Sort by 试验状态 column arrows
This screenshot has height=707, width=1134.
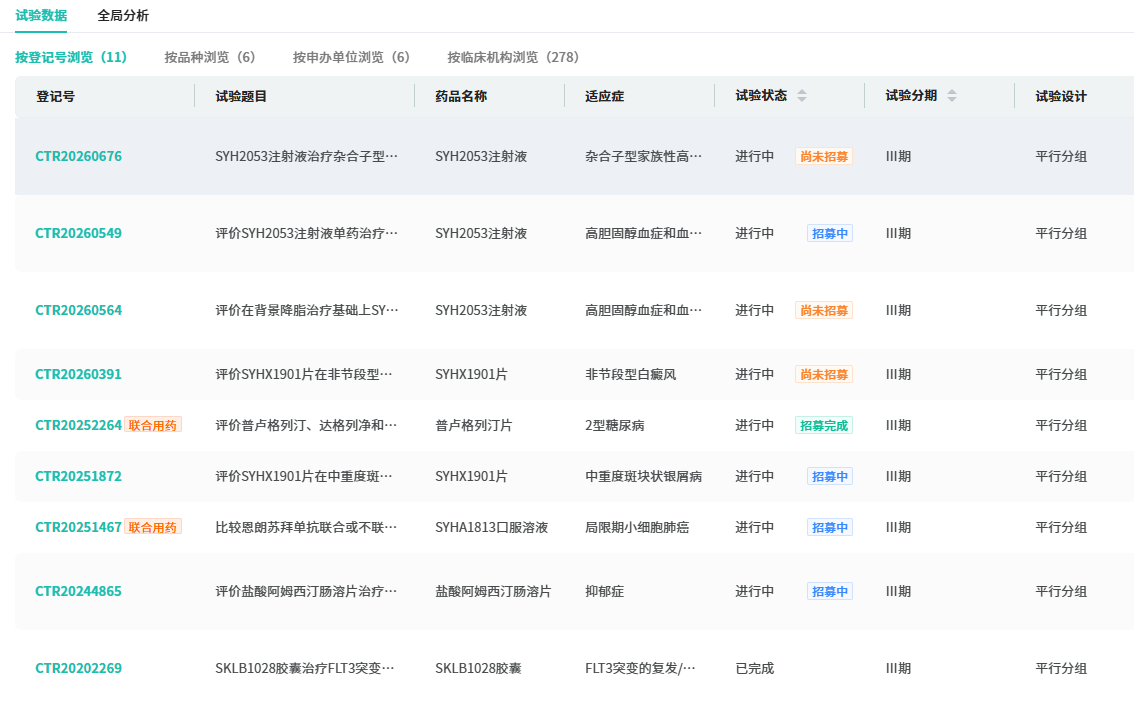click(x=801, y=96)
